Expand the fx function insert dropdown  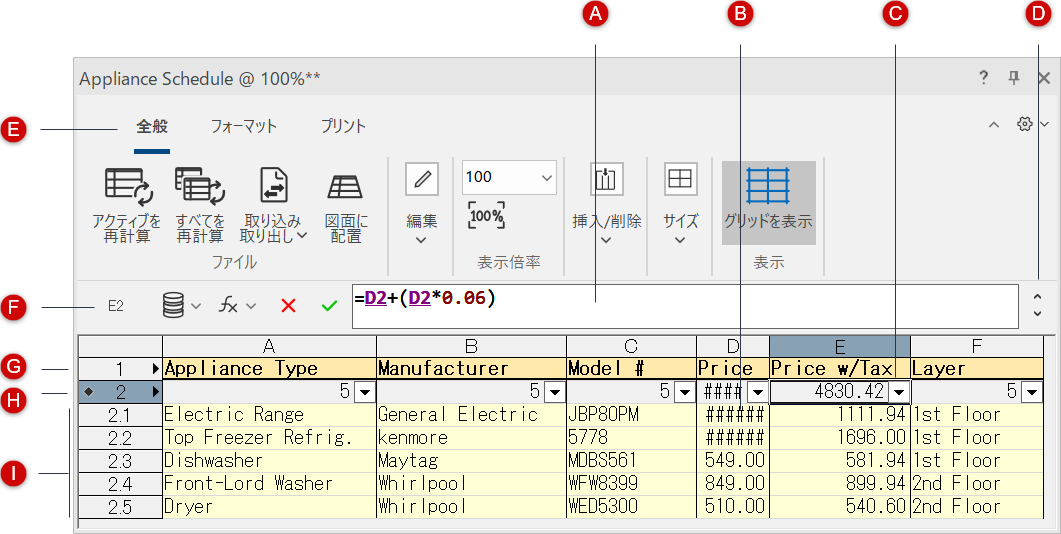pyautogui.click(x=237, y=306)
